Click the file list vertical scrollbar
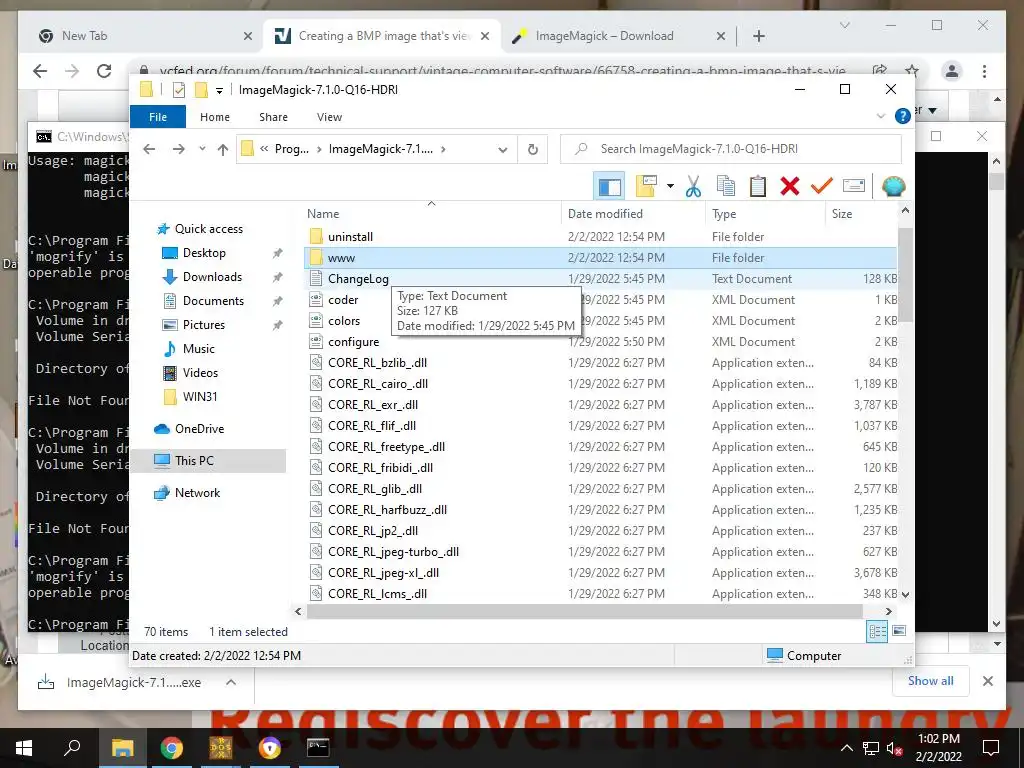Viewport: 1024px width, 768px height. click(x=905, y=274)
